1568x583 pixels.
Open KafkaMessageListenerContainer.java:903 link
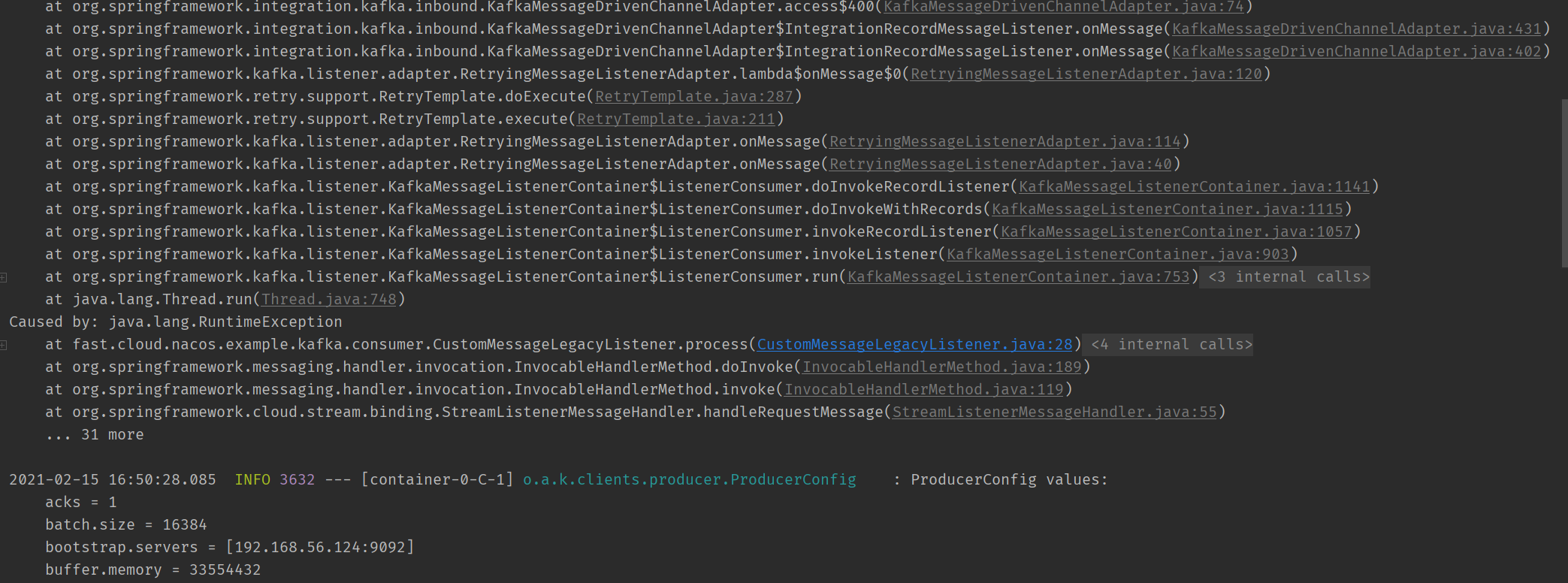tap(1117, 255)
